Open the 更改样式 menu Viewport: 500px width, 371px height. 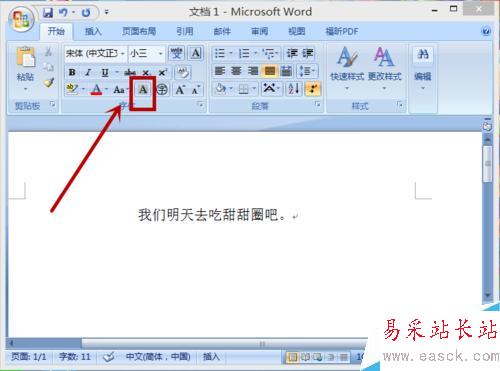click(384, 69)
